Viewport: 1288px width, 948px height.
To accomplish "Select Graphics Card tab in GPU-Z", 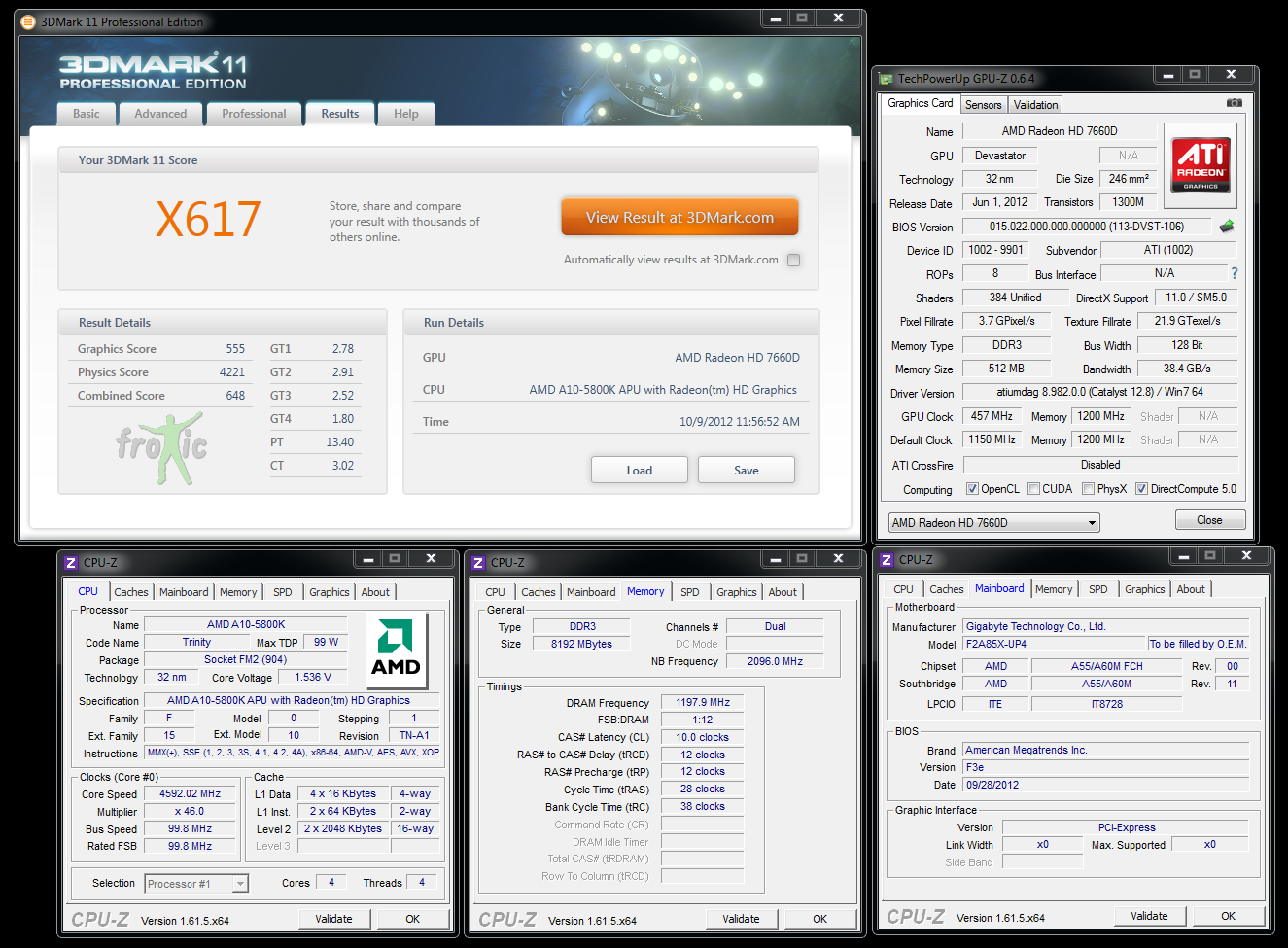I will pyautogui.click(x=921, y=103).
